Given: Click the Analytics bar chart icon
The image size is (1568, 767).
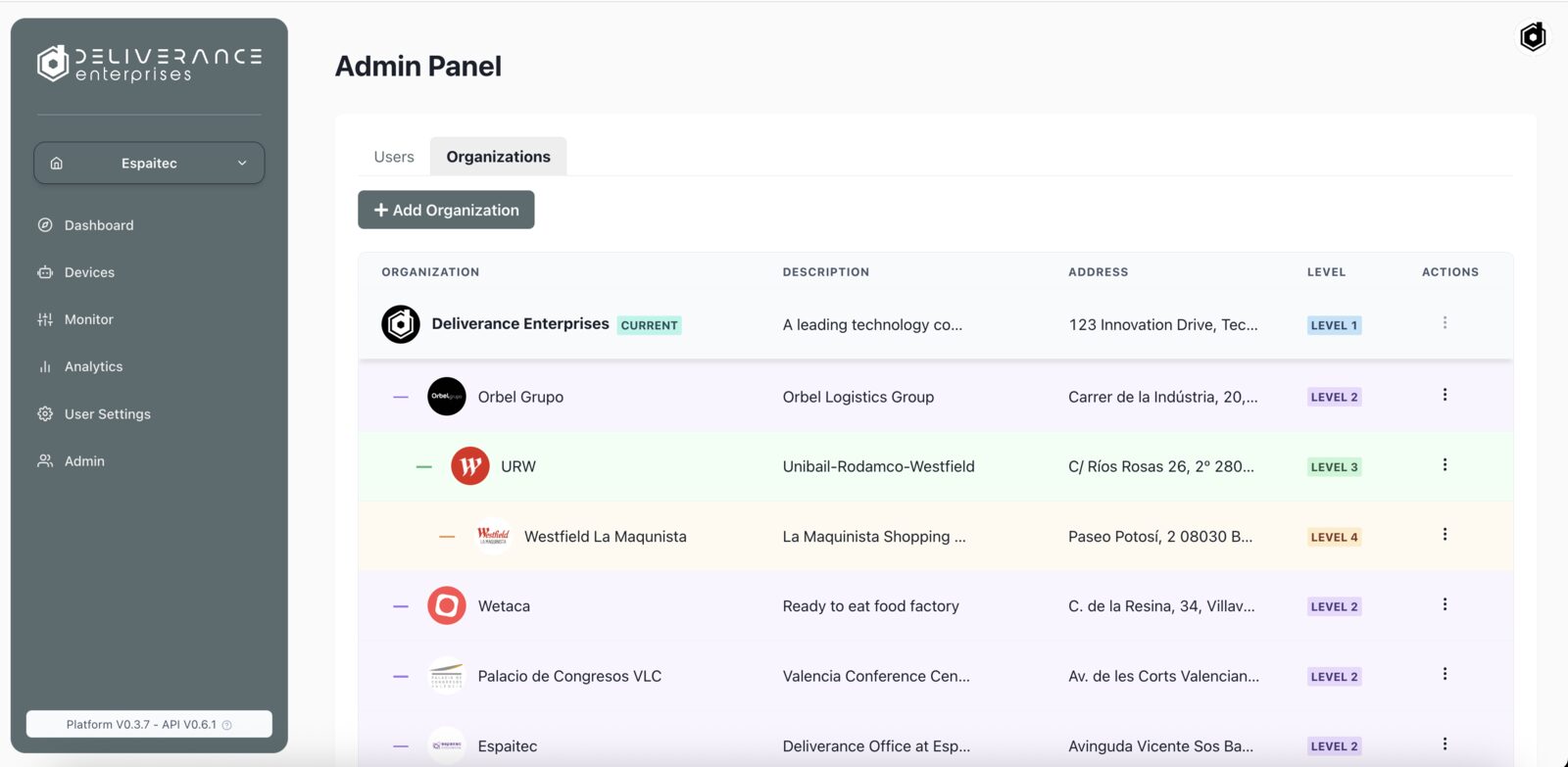Looking at the screenshot, I should coord(45,366).
